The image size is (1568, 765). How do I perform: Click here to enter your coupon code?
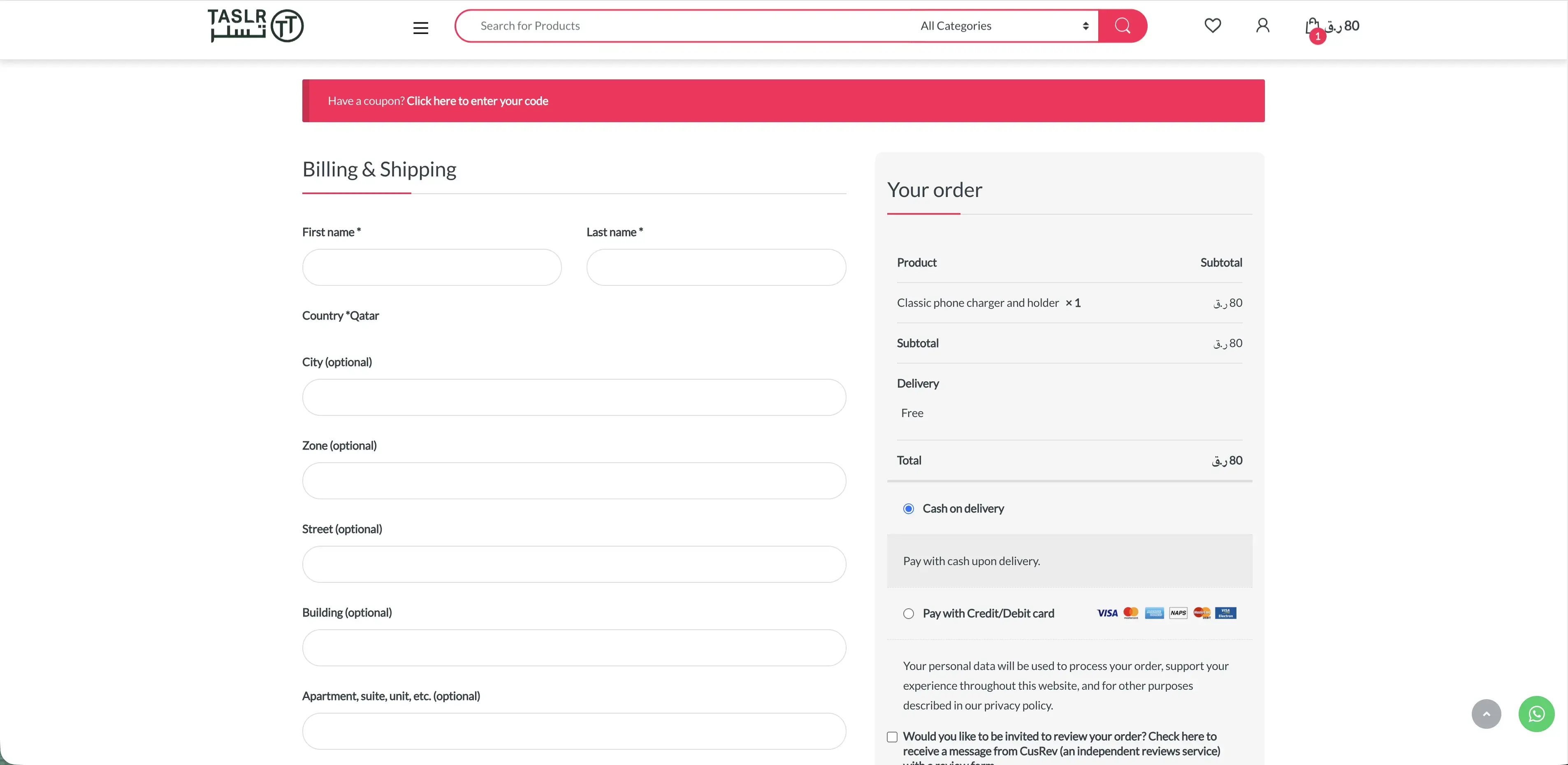coord(477,101)
